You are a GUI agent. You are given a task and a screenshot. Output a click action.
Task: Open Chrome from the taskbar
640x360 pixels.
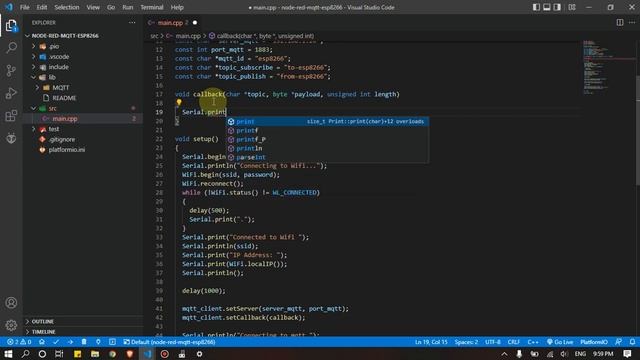112,354
